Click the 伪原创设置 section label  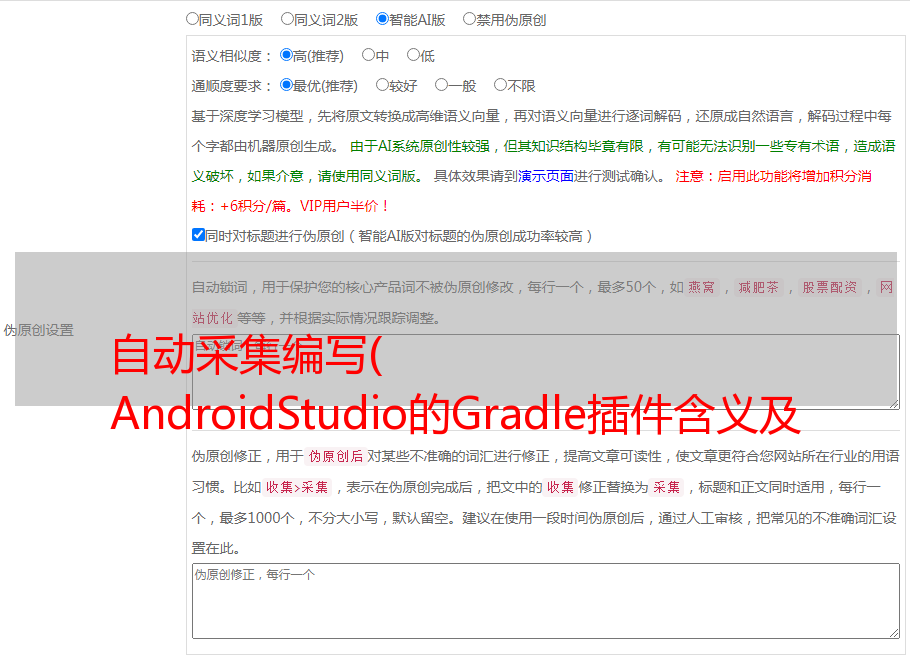click(39, 330)
